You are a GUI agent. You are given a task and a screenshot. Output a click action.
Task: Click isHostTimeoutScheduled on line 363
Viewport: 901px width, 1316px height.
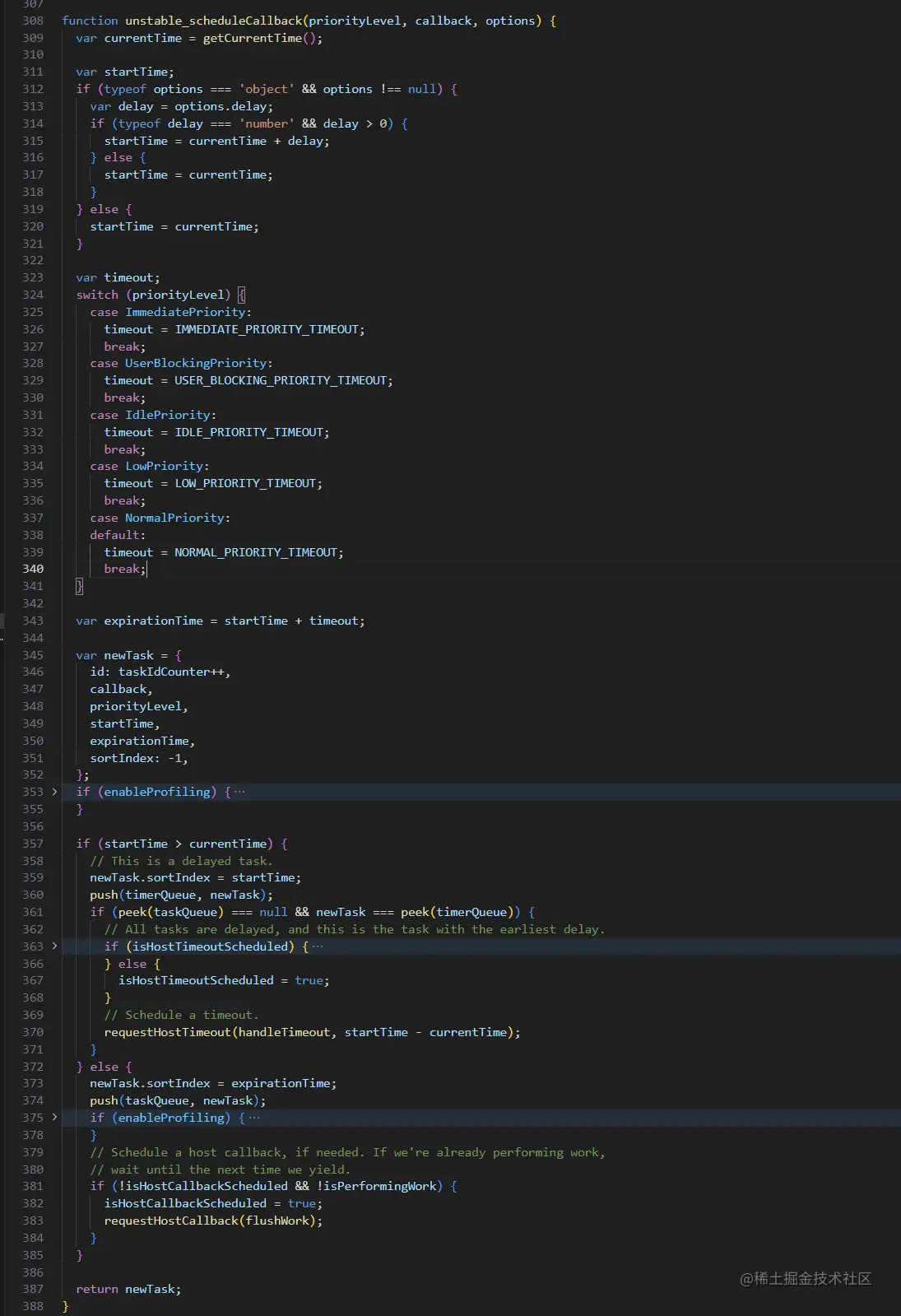[210, 946]
